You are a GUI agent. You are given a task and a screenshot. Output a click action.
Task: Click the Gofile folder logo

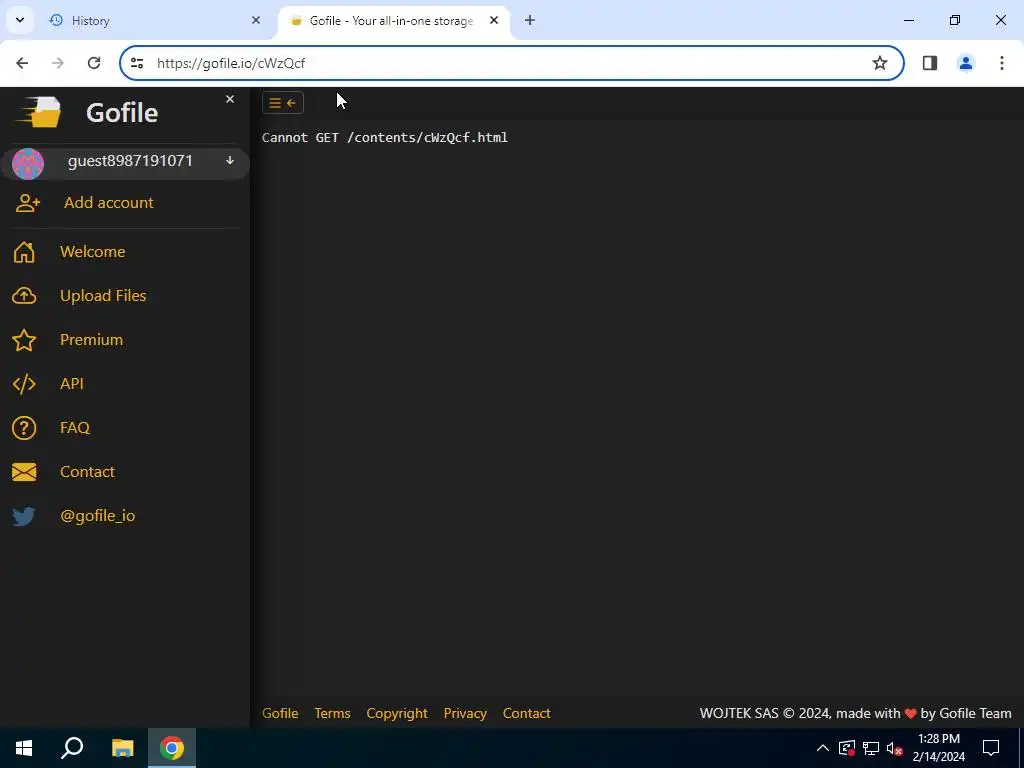(39, 112)
